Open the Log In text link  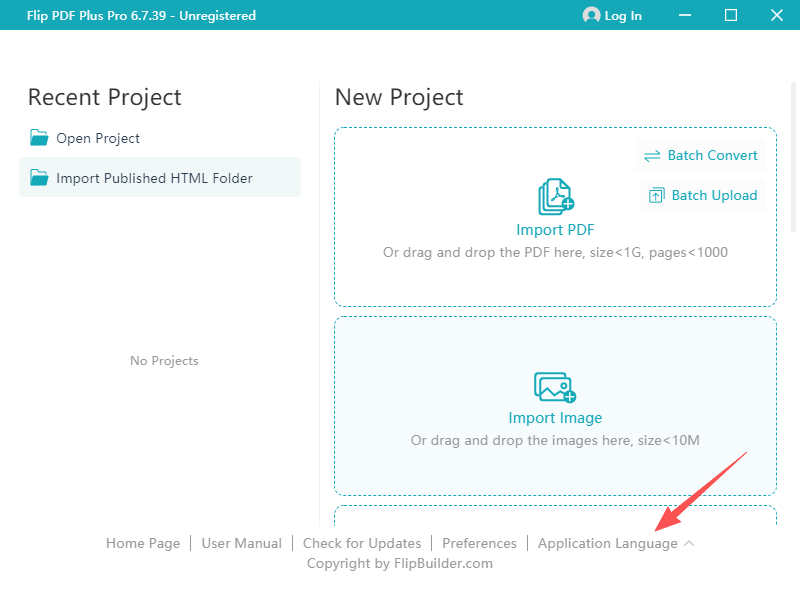tap(623, 16)
